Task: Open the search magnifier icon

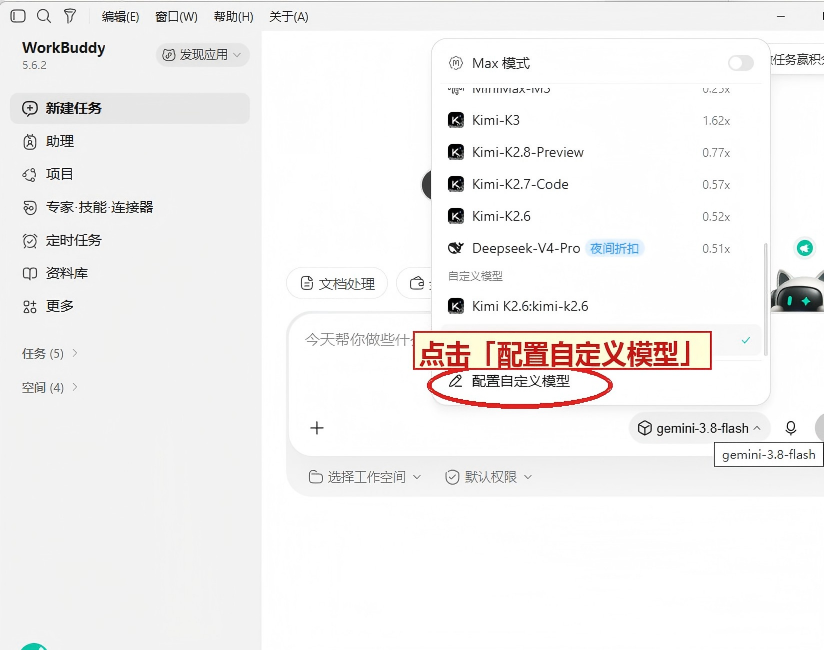Action: tap(44, 16)
